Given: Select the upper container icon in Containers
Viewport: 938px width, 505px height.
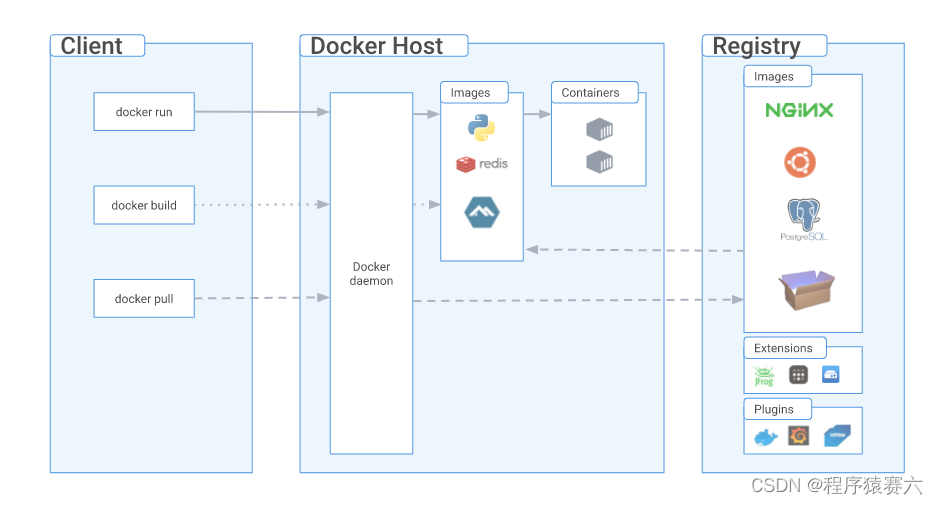Looking at the screenshot, I should 599,129.
